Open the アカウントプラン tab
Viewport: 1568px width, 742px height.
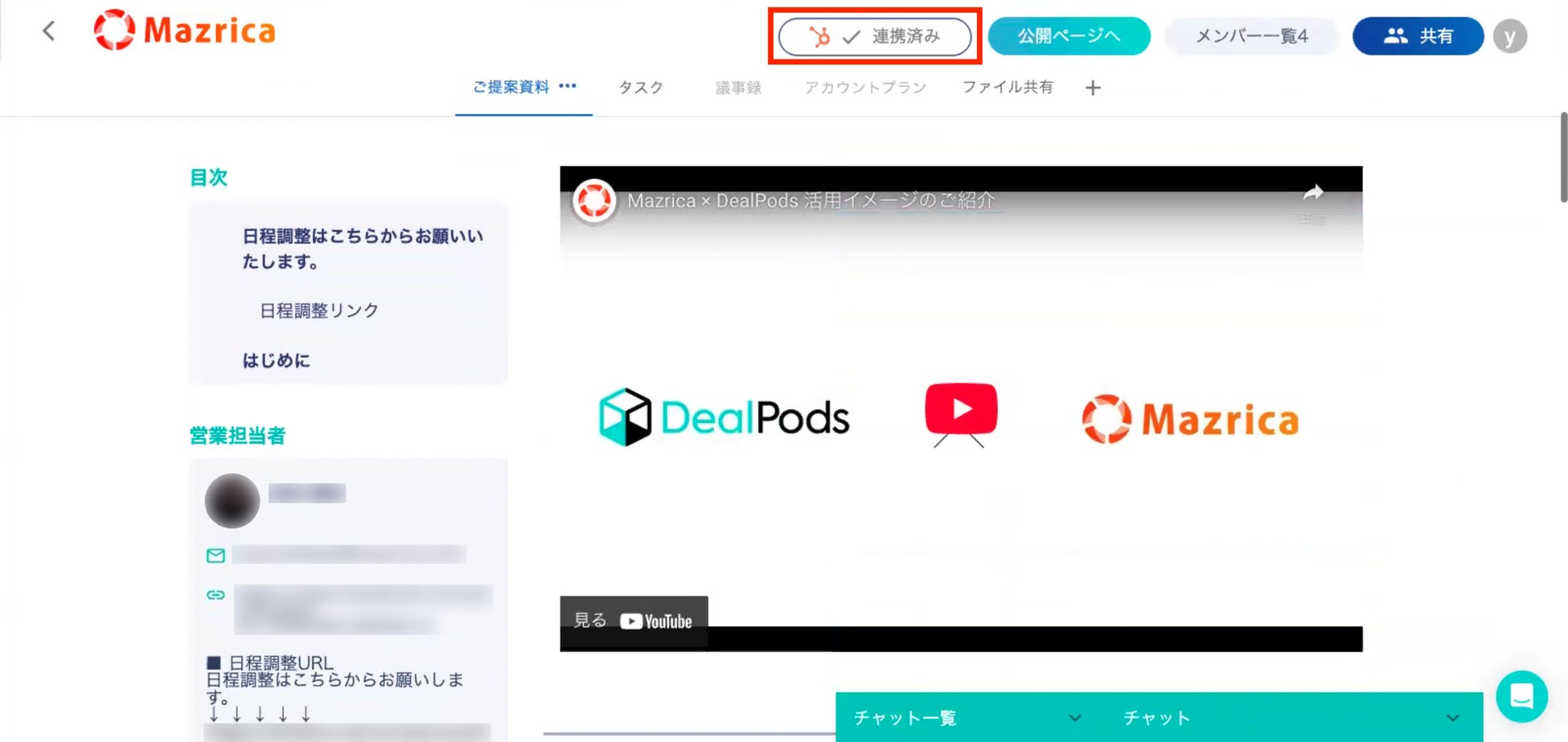(865, 87)
